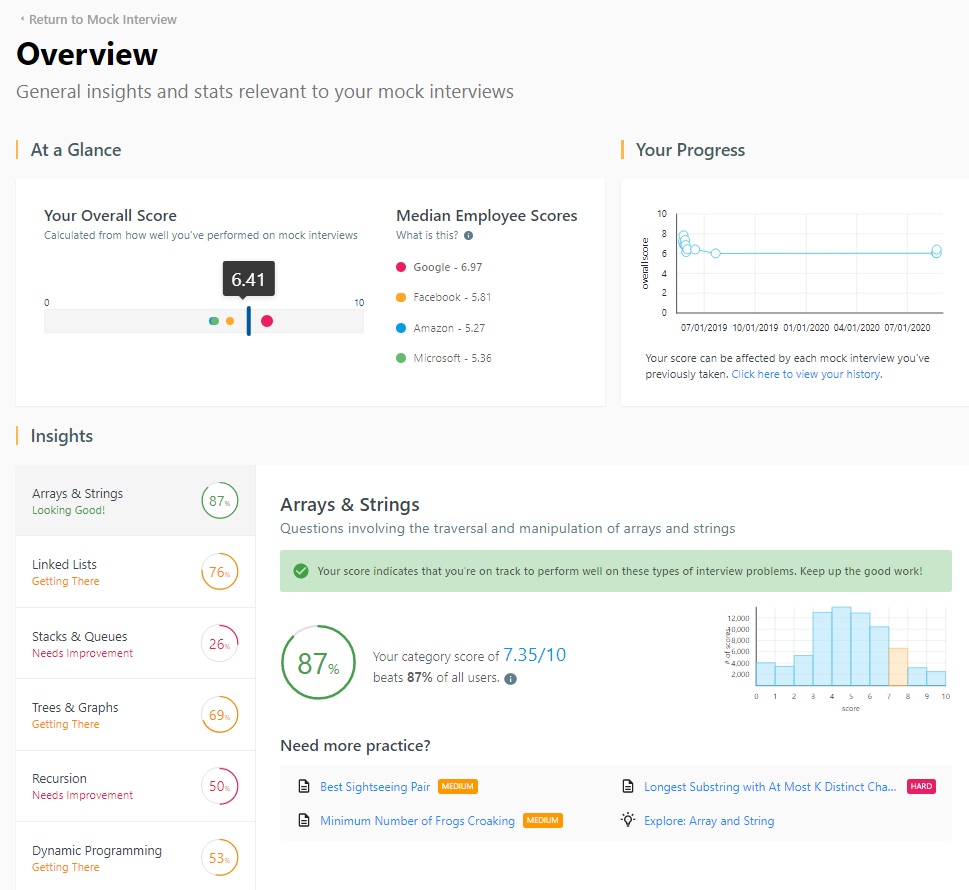Click the 07/01/2019 date label on progress chart

pyautogui.click(x=704, y=328)
